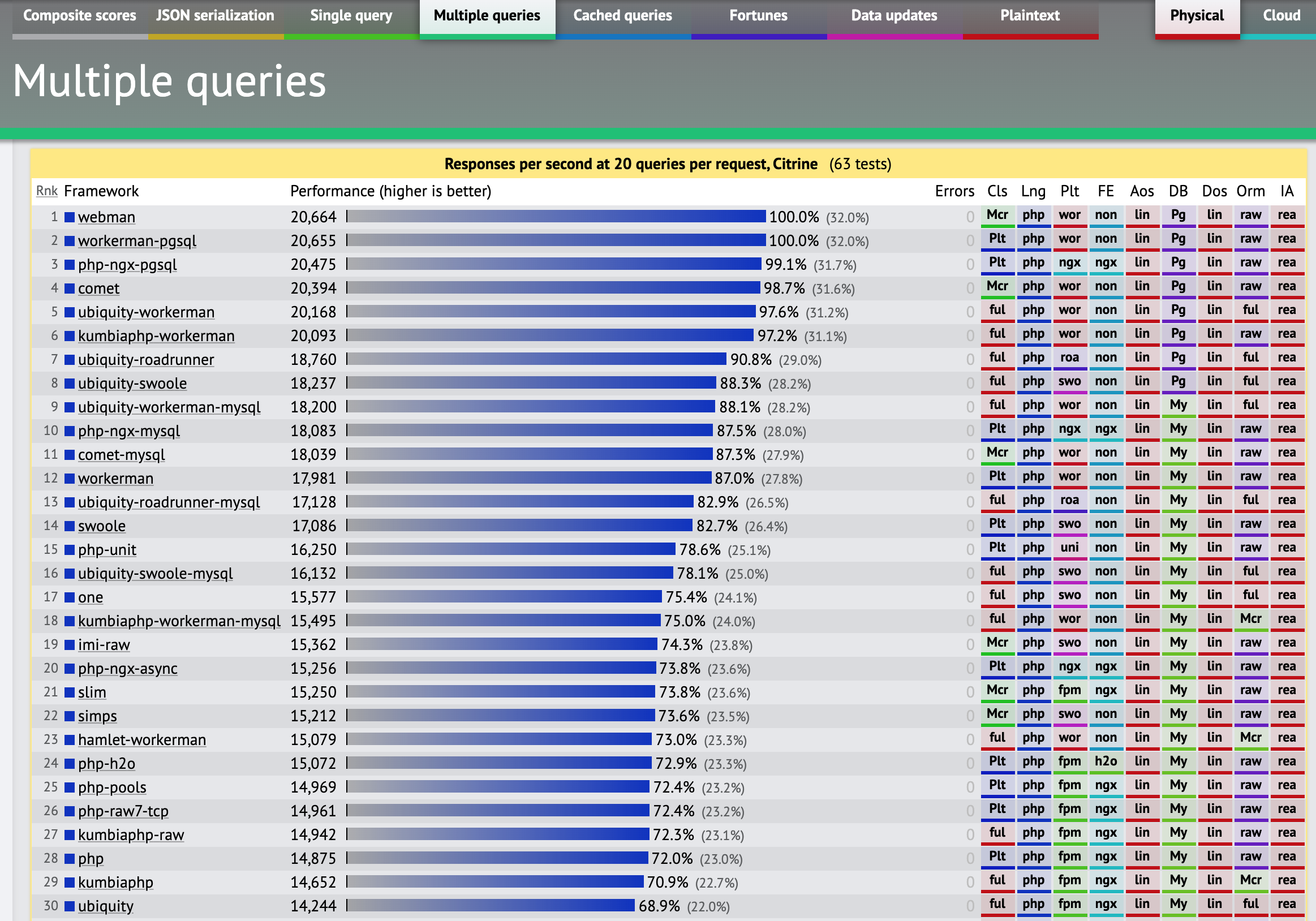Open the php-ngx-async link
The width and height of the screenshot is (1316, 921).
(x=128, y=669)
